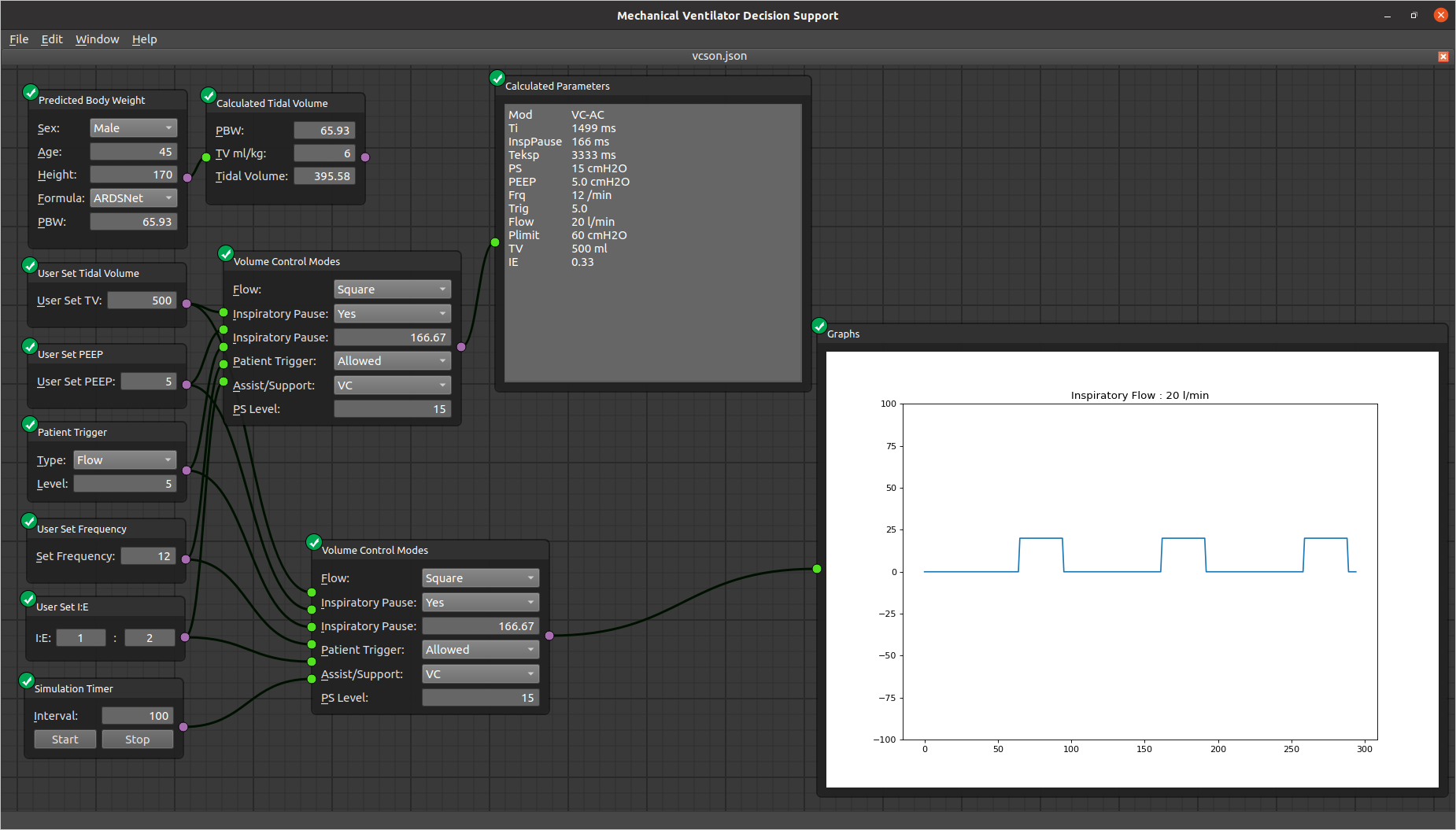Click PS Level field in upper Volume Control Modes
The width and height of the screenshot is (1456, 830).
click(x=392, y=409)
